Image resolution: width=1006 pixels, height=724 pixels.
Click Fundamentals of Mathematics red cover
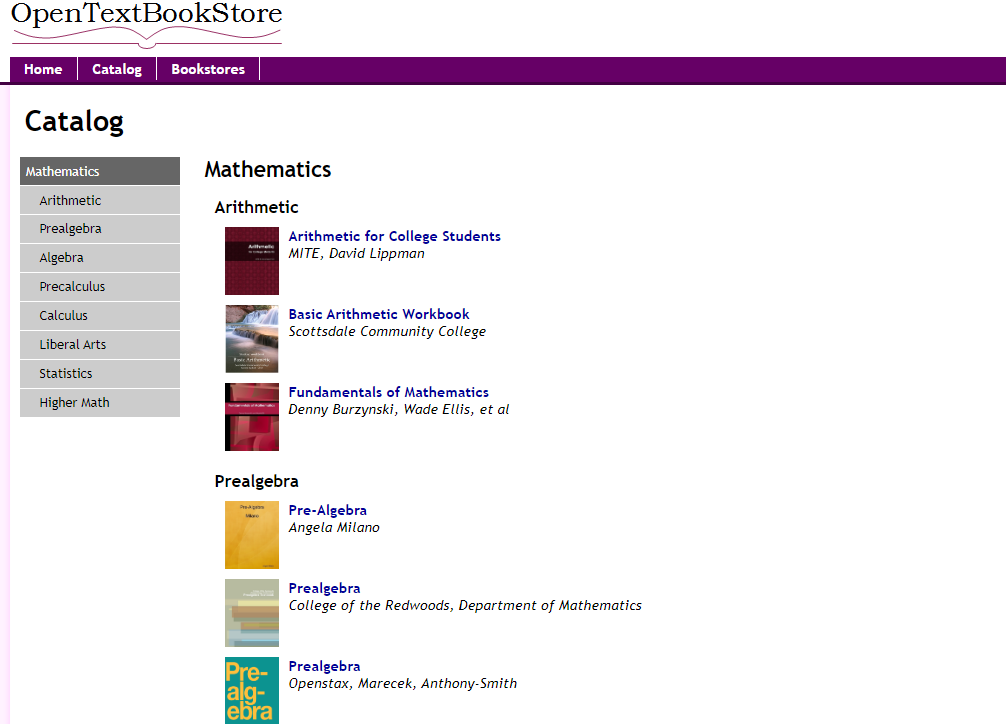pos(252,417)
